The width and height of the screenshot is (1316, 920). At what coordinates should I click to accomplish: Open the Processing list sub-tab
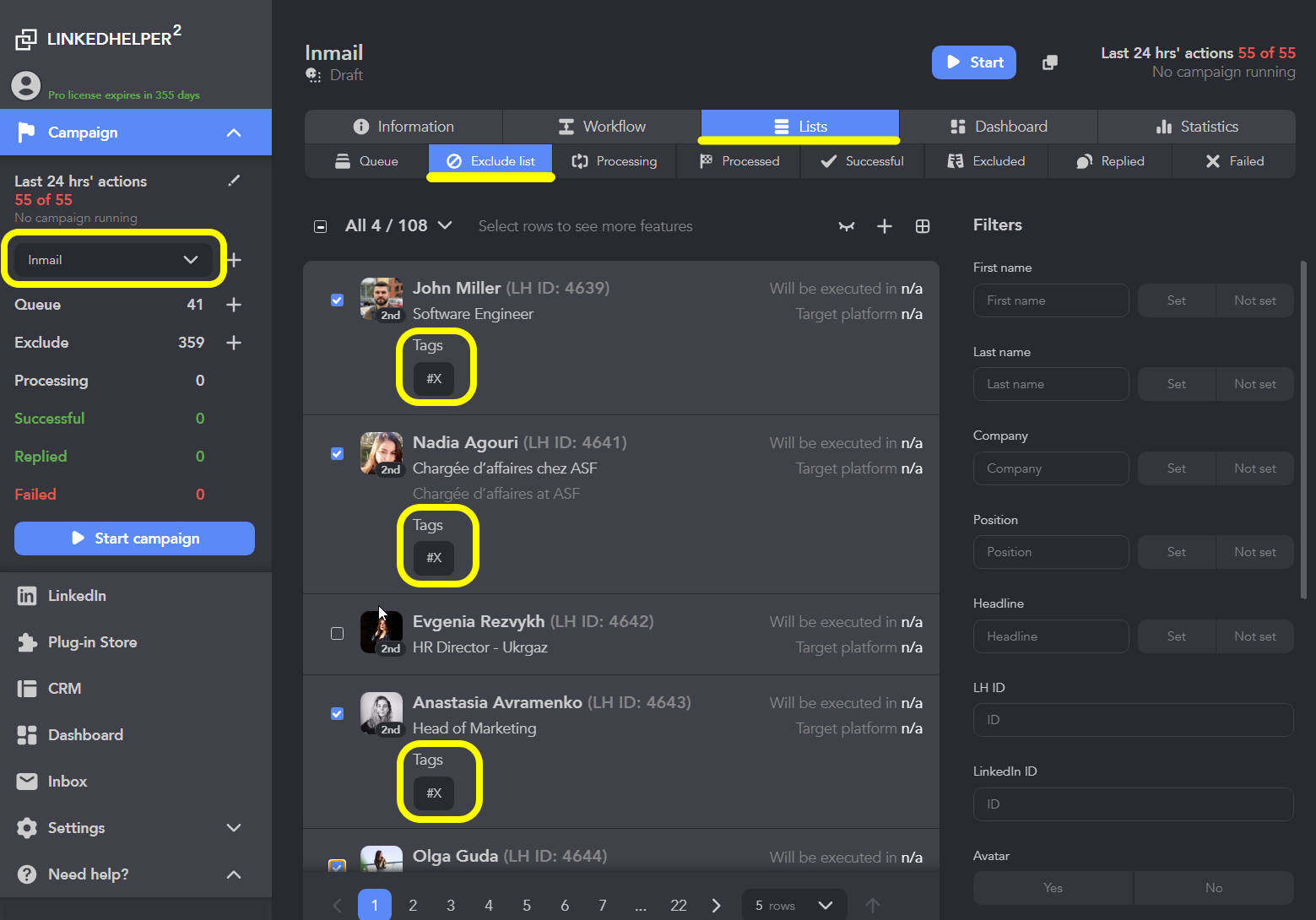pos(615,161)
